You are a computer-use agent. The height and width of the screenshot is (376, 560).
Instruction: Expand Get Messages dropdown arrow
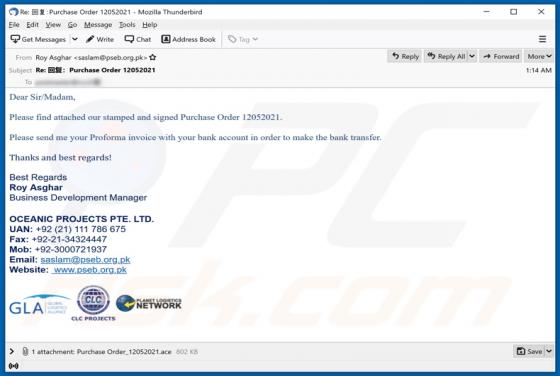75,39
